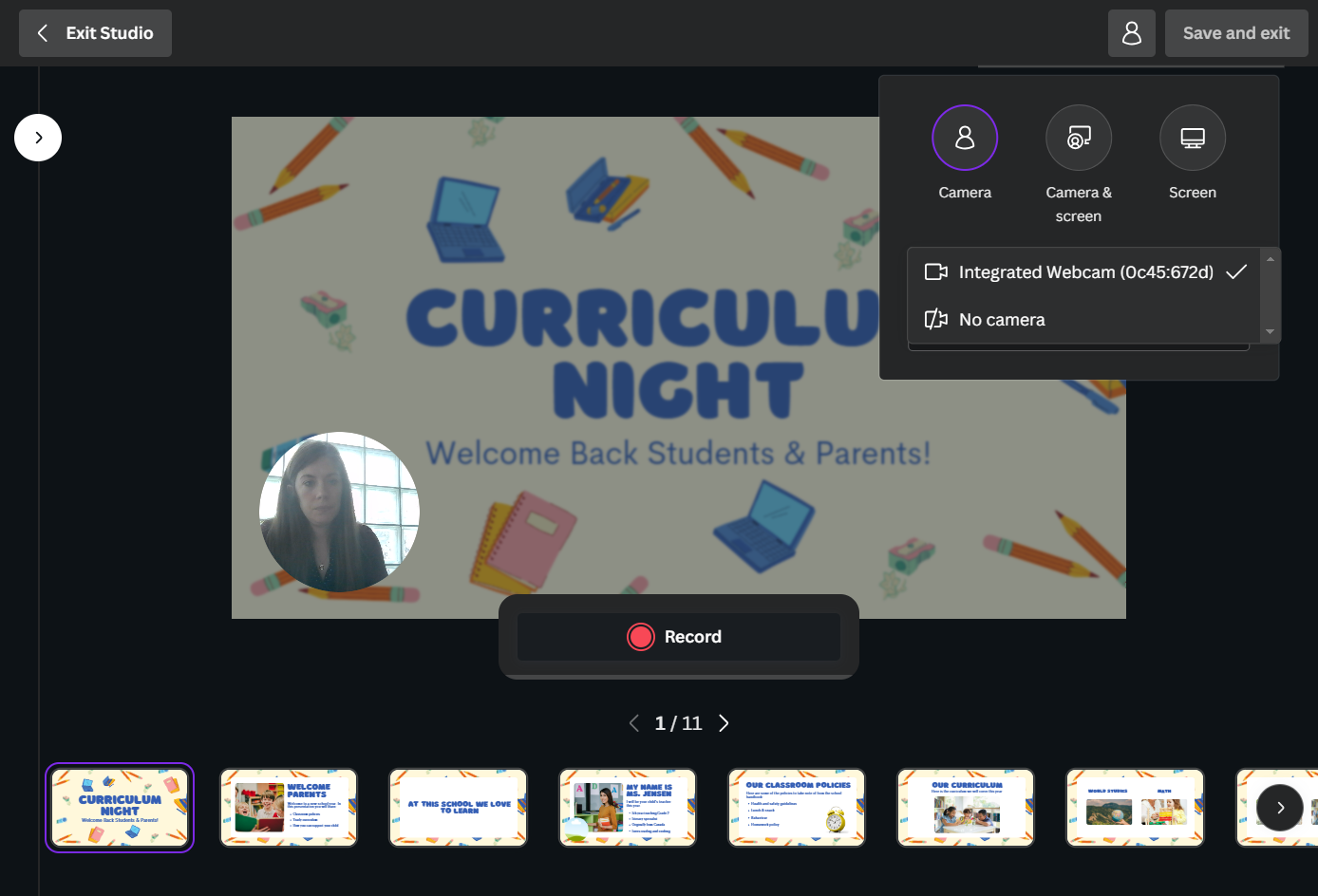Image resolution: width=1318 pixels, height=896 pixels.
Task: Select Integrated Webcam (0c45:672d) option
Action: (x=1084, y=272)
